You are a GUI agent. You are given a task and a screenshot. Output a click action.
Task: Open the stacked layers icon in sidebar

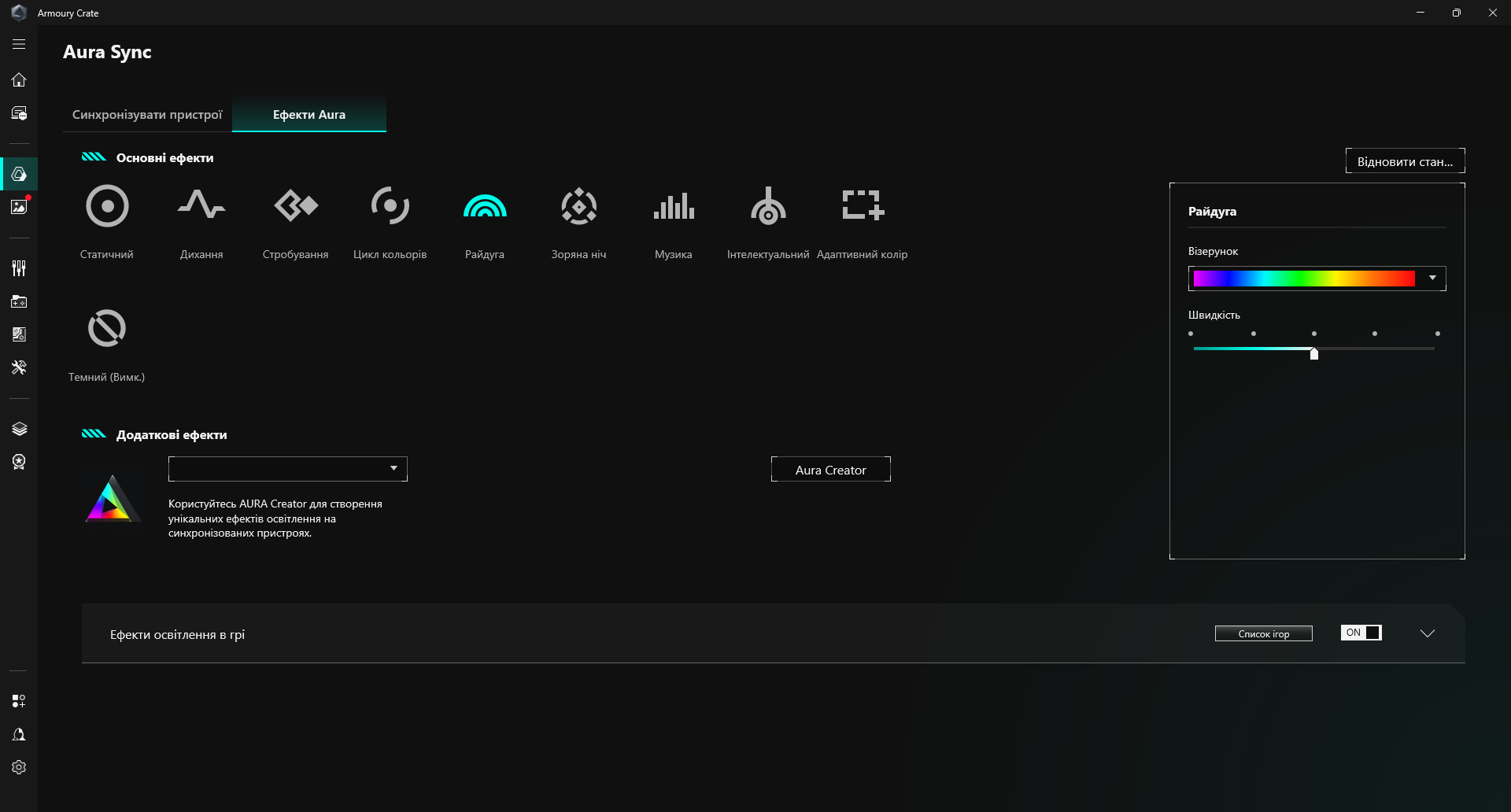click(19, 429)
